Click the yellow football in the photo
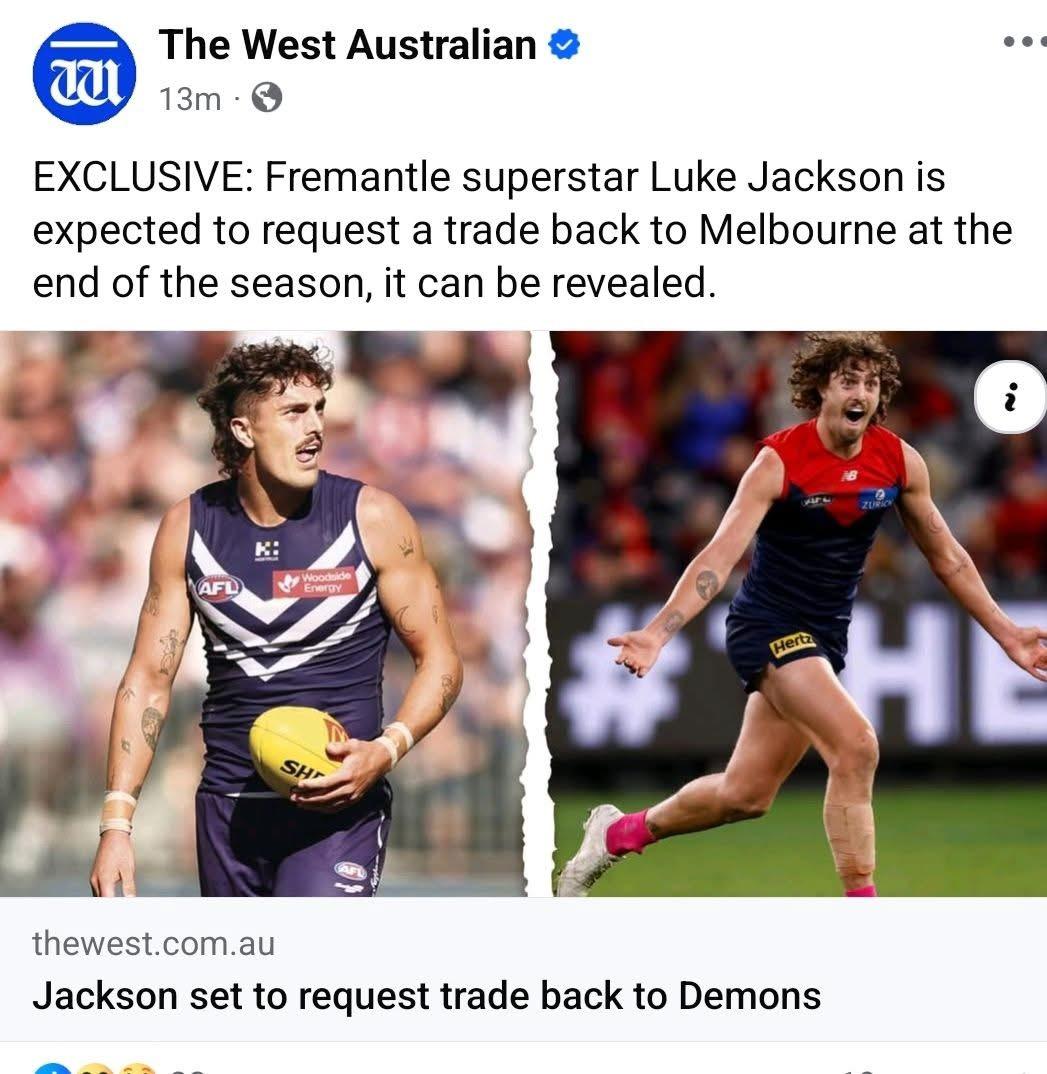This screenshot has width=1047, height=1074. click(296, 751)
